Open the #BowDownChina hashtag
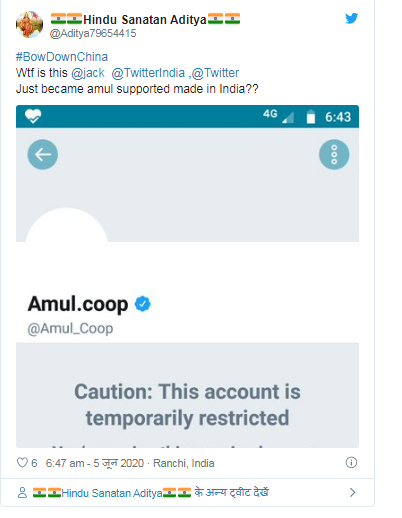Viewport: 402px width, 518px height. tap(62, 57)
